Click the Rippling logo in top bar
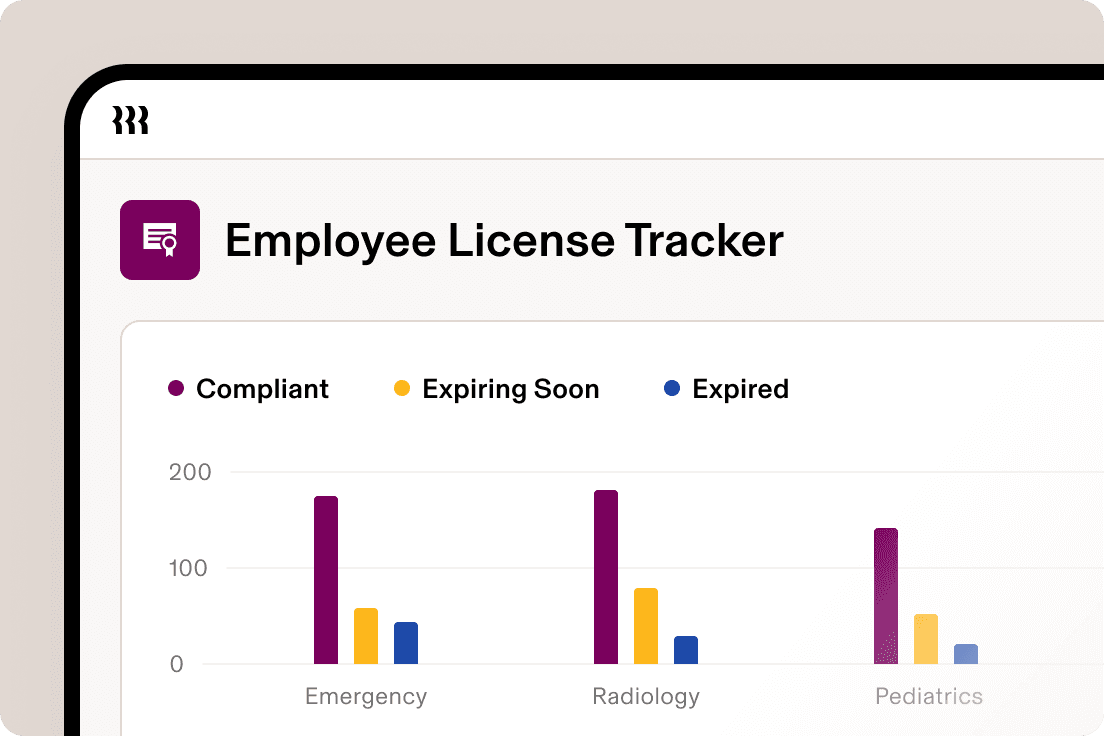Screen dimensions: 1104x736 tap(130, 120)
